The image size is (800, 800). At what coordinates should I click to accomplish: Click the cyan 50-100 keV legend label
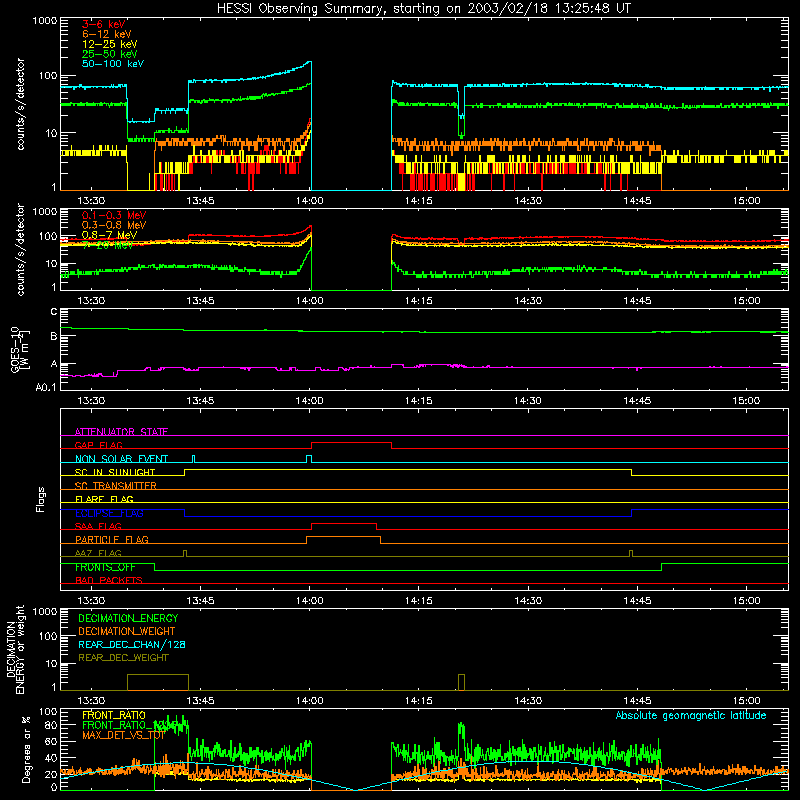(113, 64)
